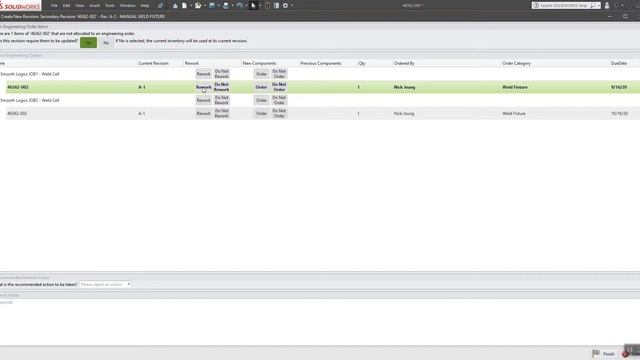Click Do Not Rework in JOB1 row
640x360 pixels.
(222, 74)
